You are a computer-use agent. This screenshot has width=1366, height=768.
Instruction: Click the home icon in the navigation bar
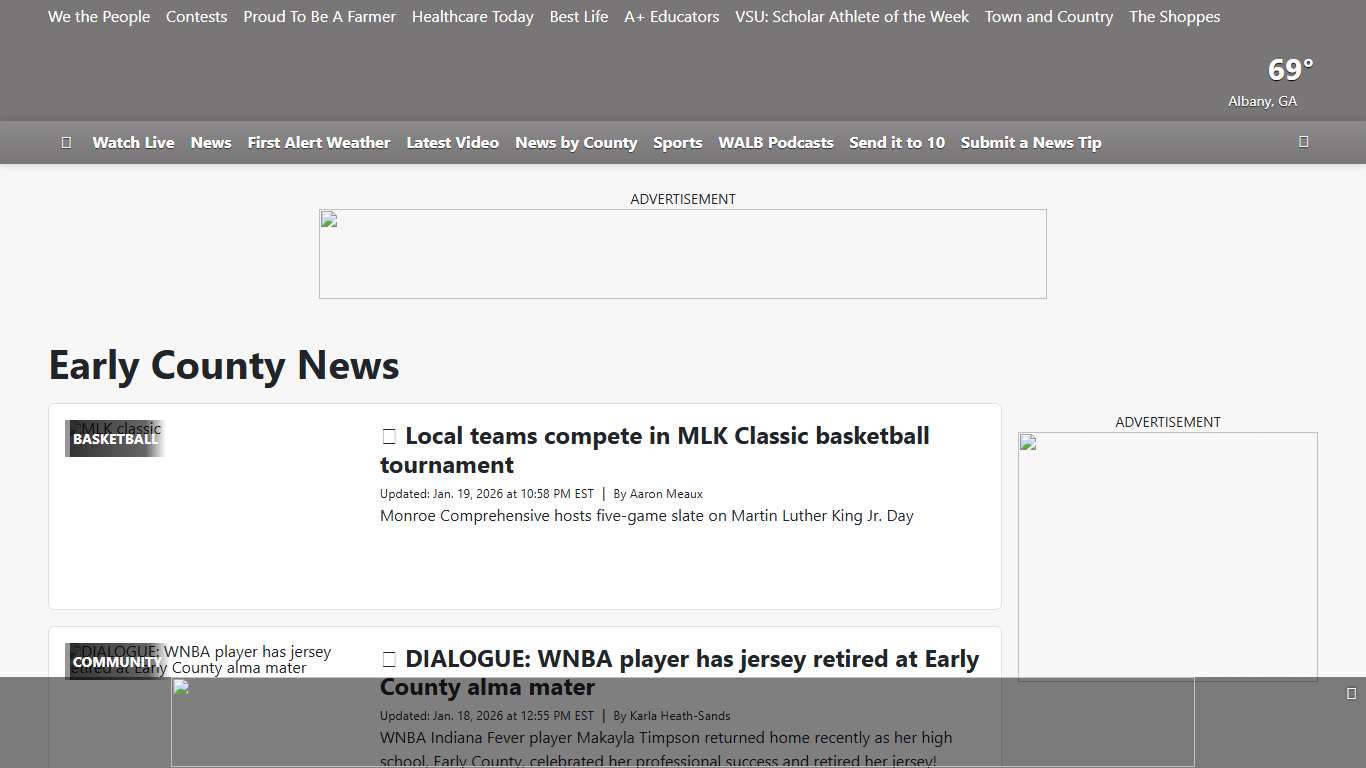pos(66,142)
